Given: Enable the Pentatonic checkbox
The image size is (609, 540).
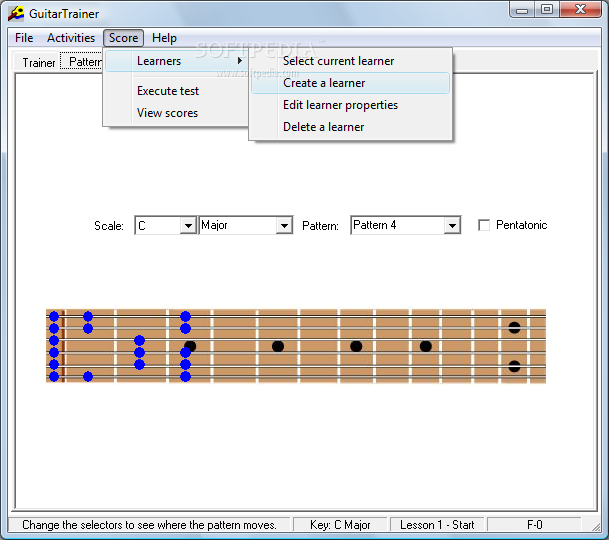Looking at the screenshot, I should (x=484, y=225).
